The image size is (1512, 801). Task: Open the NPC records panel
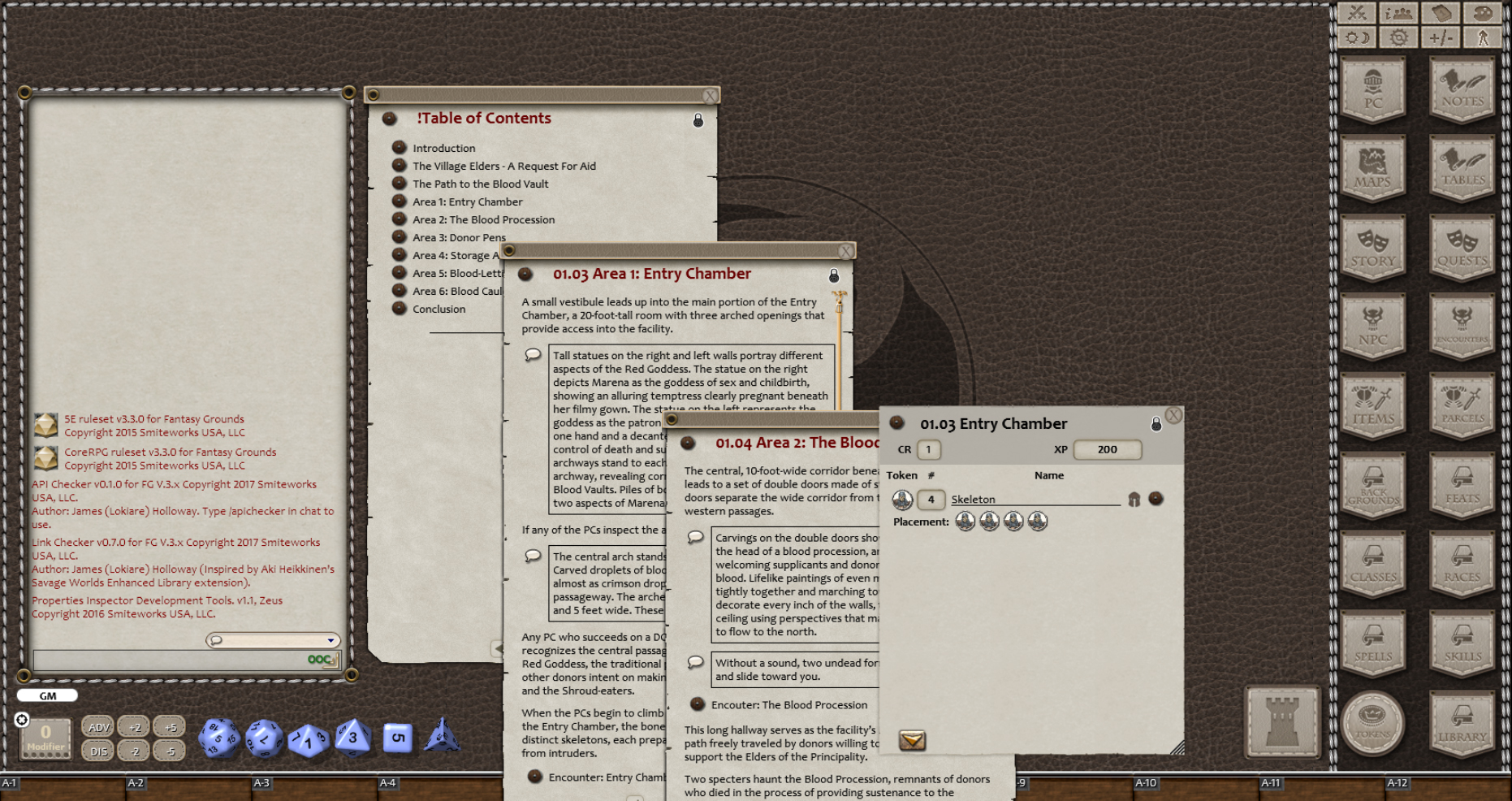tap(1372, 325)
